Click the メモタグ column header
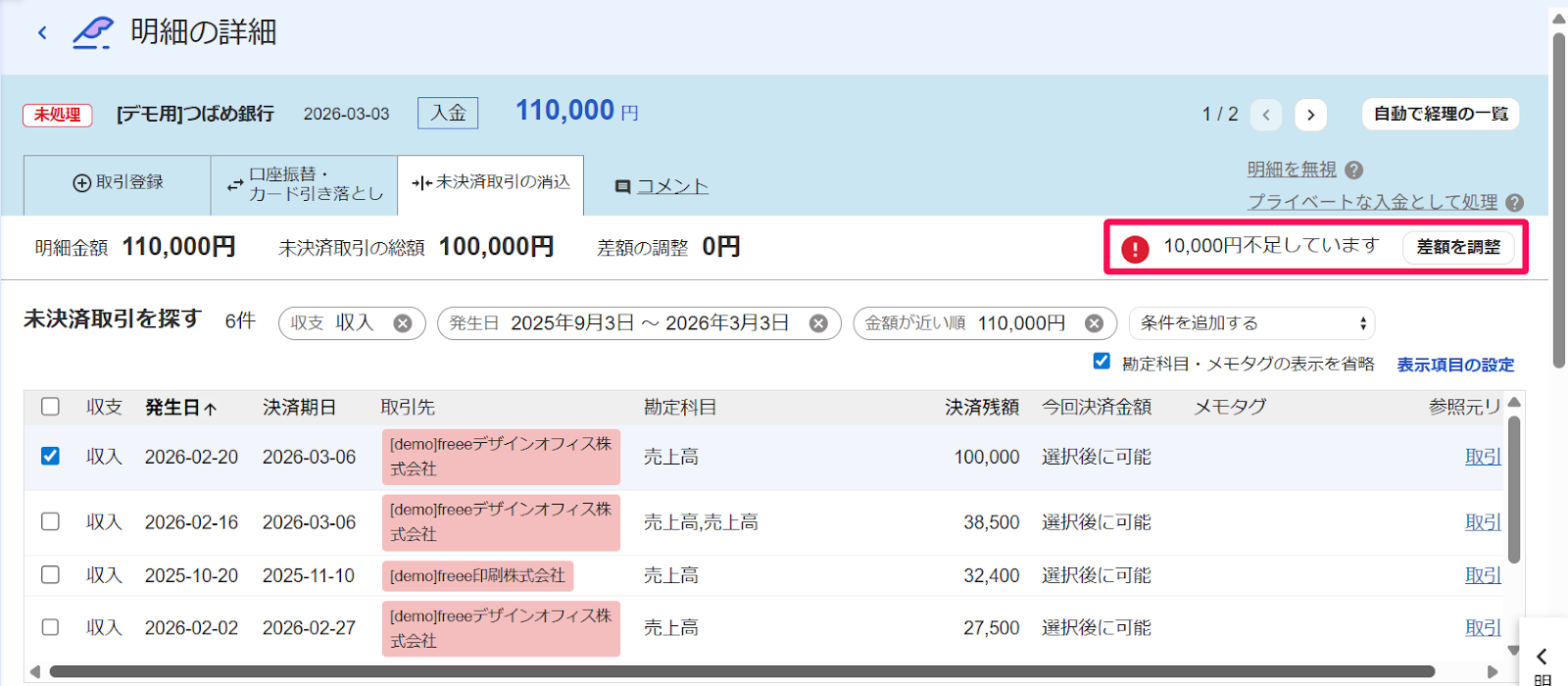 1230,407
